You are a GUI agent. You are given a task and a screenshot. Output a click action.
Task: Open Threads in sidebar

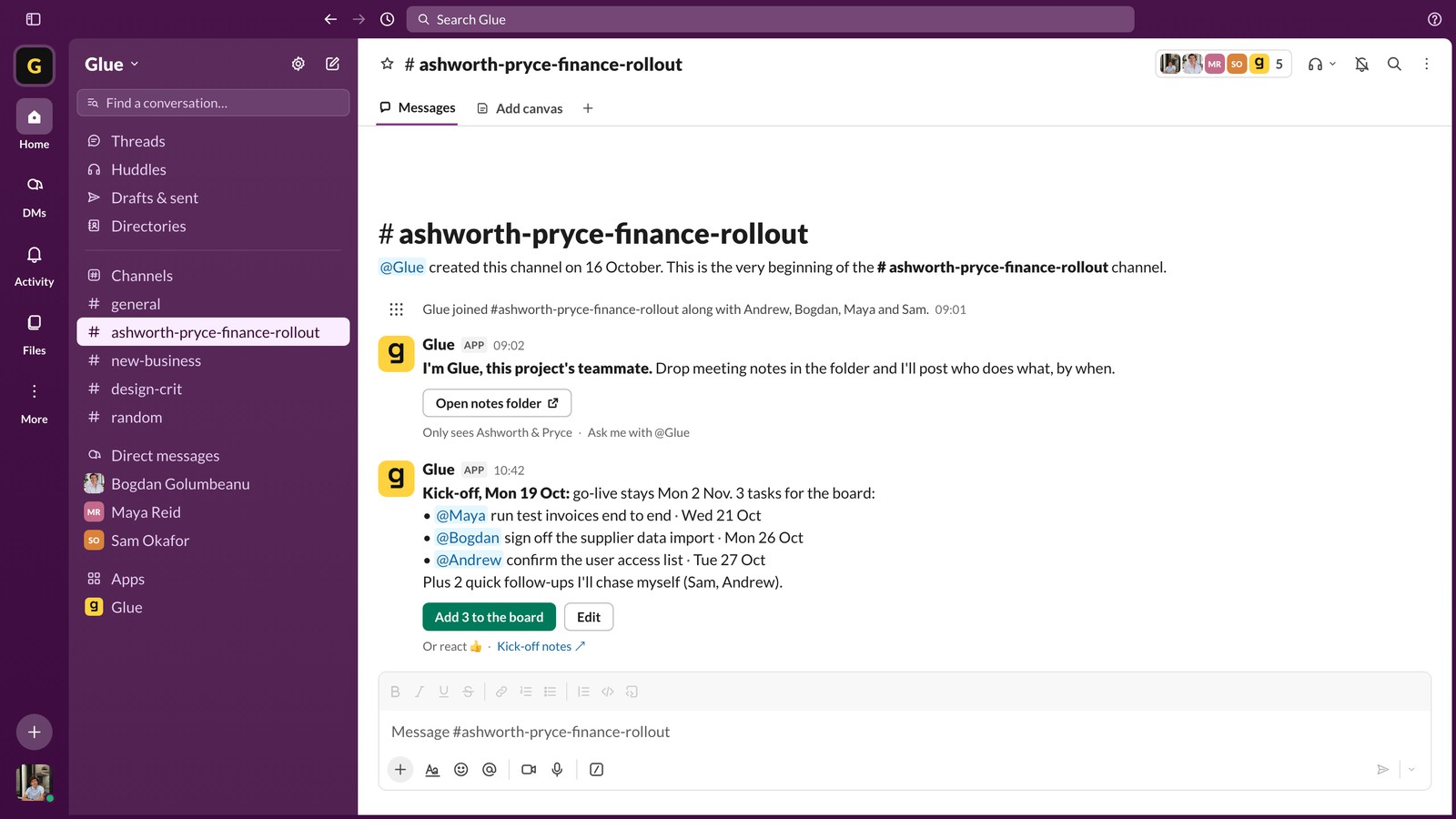click(213, 141)
